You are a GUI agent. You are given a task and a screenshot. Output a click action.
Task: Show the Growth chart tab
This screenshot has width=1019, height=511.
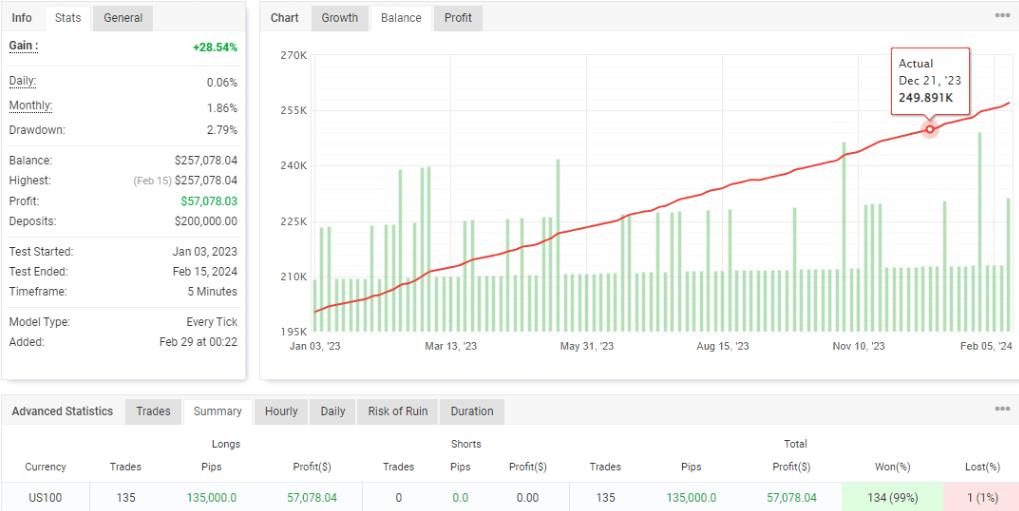coord(340,18)
